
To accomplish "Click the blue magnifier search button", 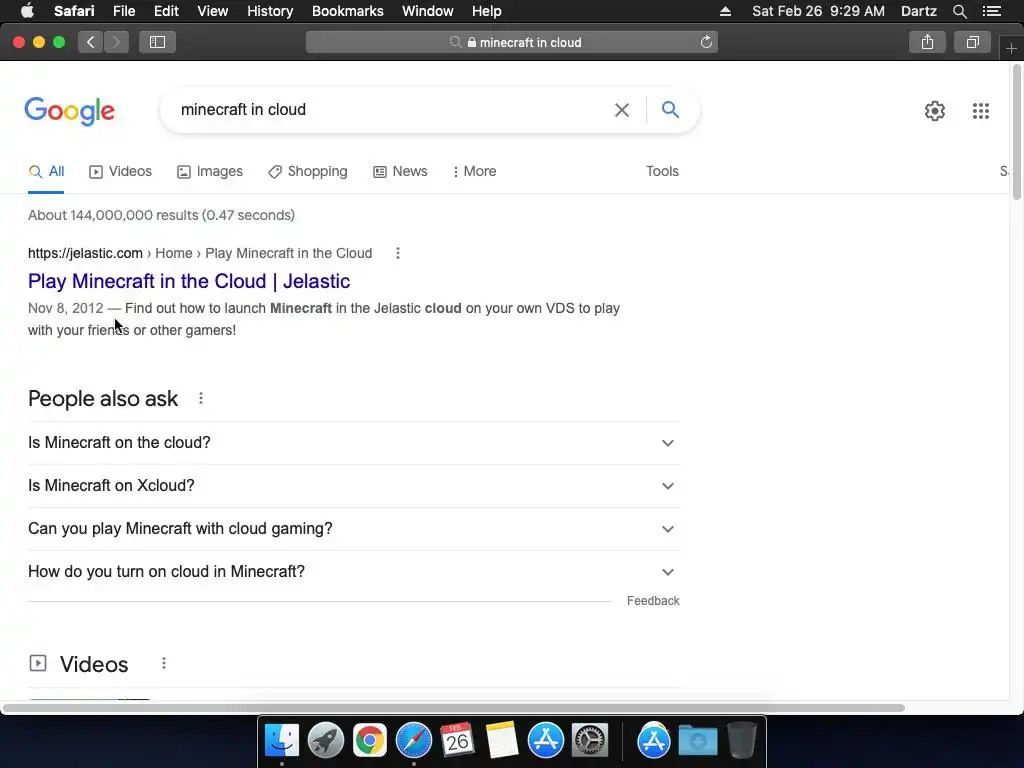I will (x=670, y=110).
